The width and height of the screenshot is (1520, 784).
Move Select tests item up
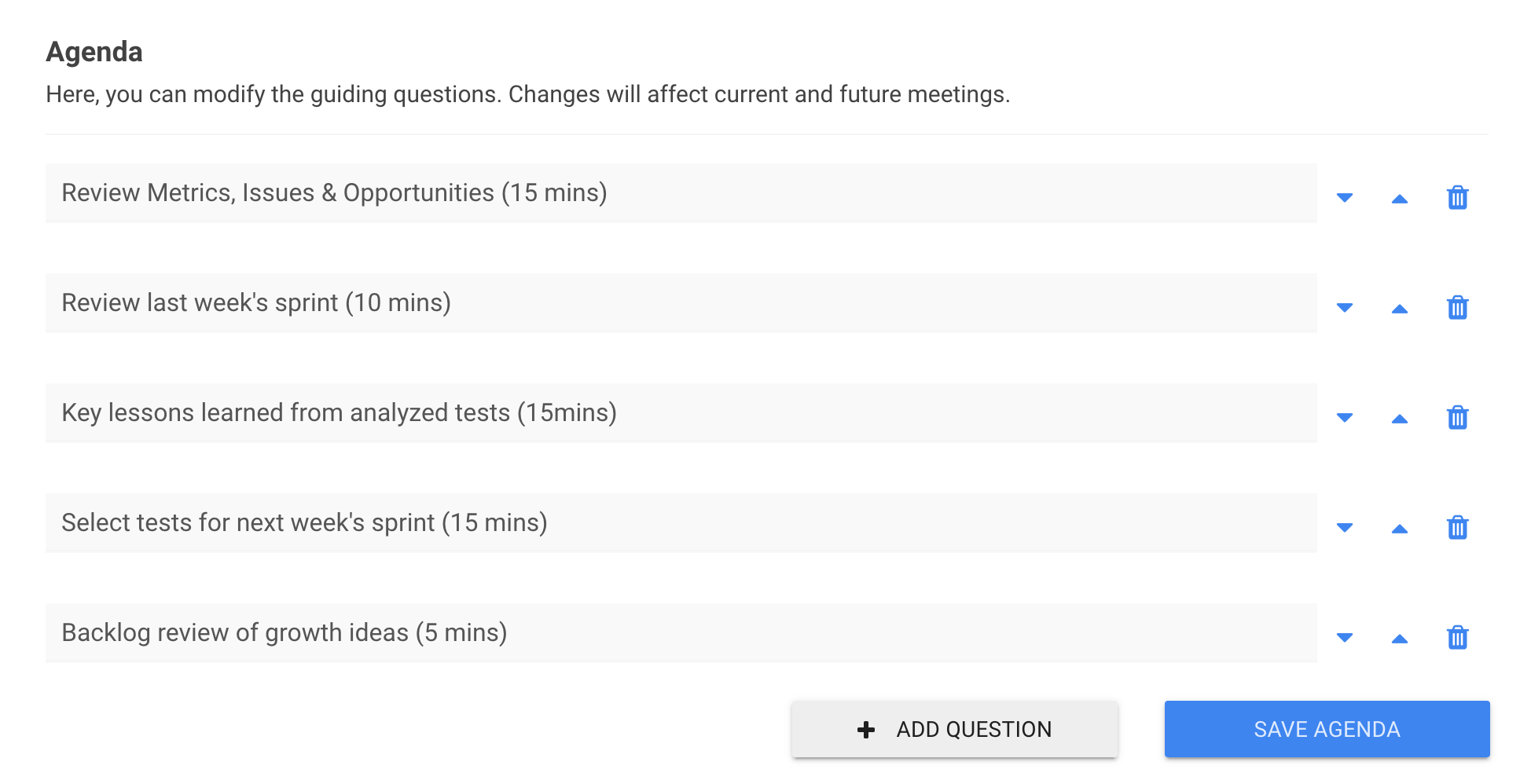1400,529
